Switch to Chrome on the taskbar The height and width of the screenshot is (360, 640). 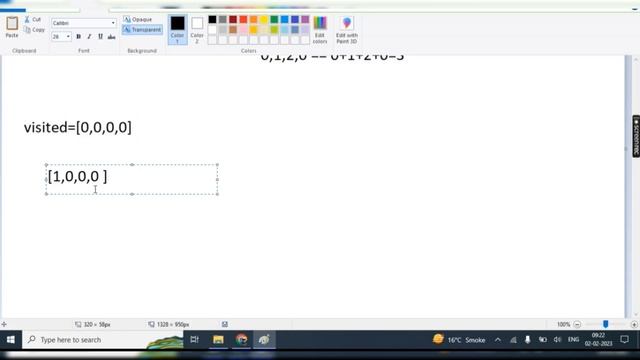point(241,340)
